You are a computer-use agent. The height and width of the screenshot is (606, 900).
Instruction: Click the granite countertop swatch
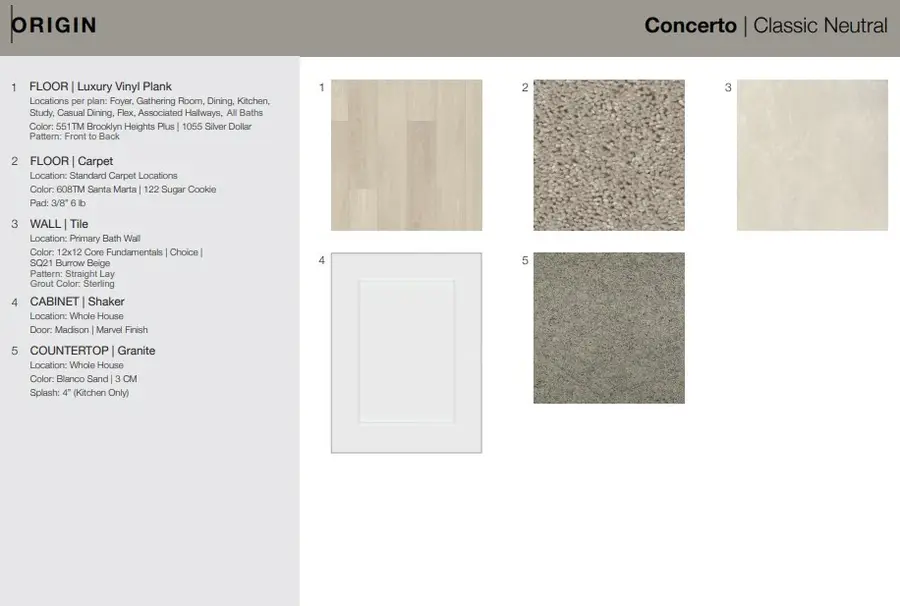coord(608,328)
